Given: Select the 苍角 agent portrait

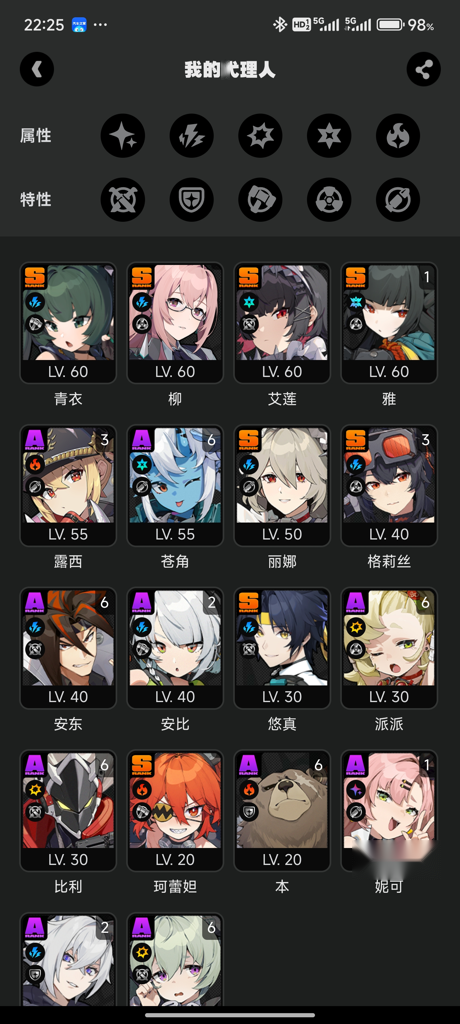Looking at the screenshot, I should pyautogui.click(x=175, y=486).
